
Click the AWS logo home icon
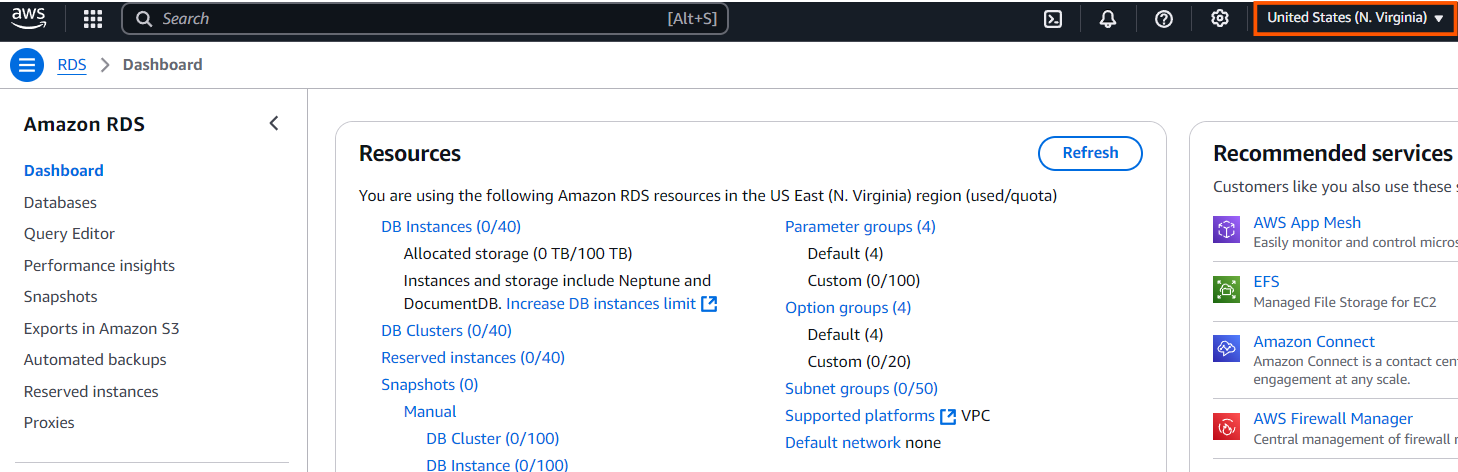(30, 17)
